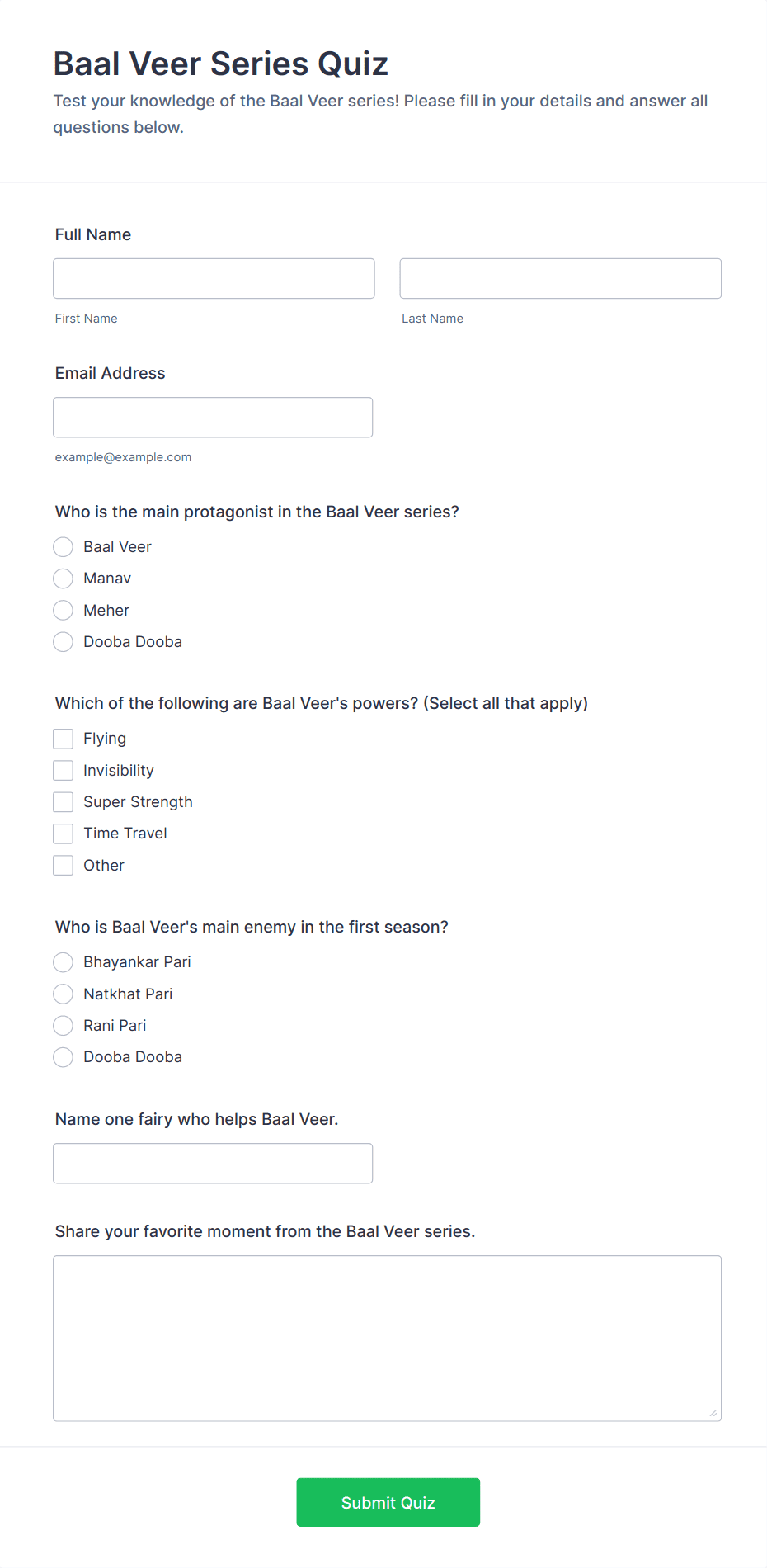Check Super Strength as a power

pyautogui.click(x=63, y=801)
